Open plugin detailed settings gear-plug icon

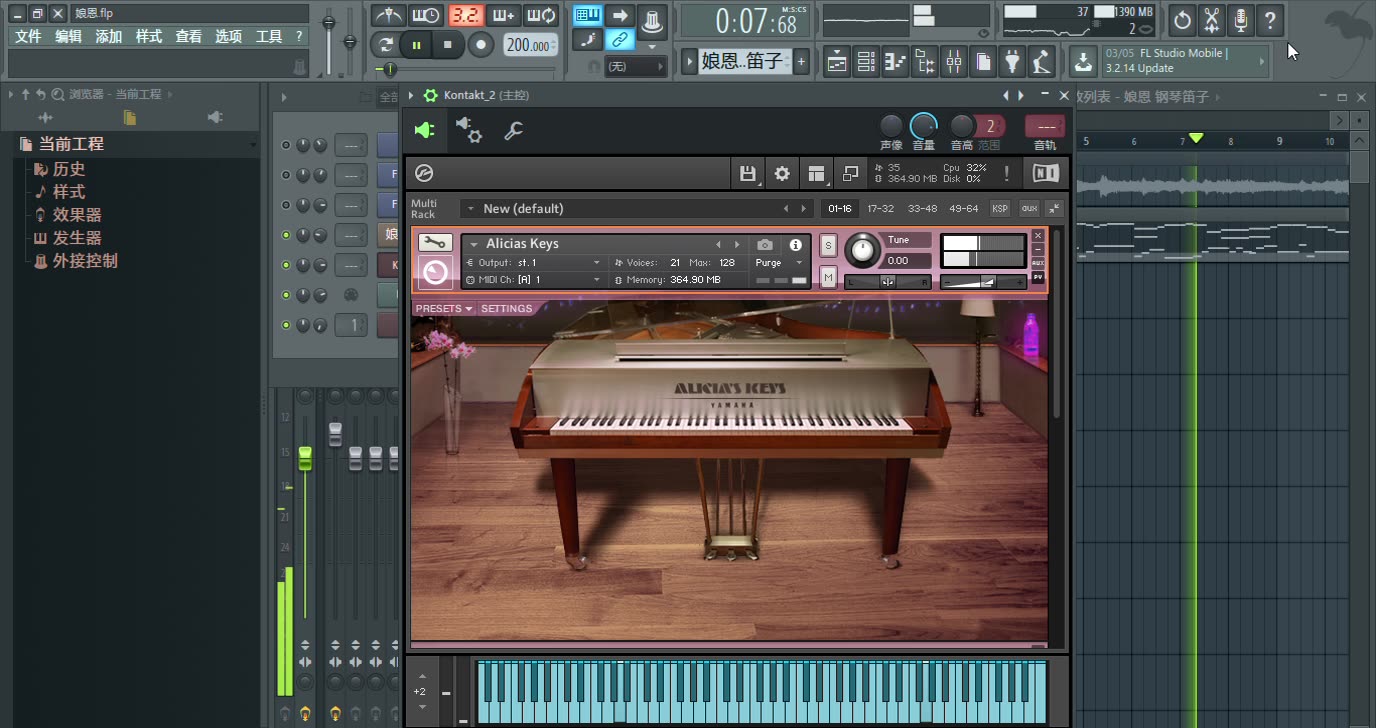[x=468, y=129]
